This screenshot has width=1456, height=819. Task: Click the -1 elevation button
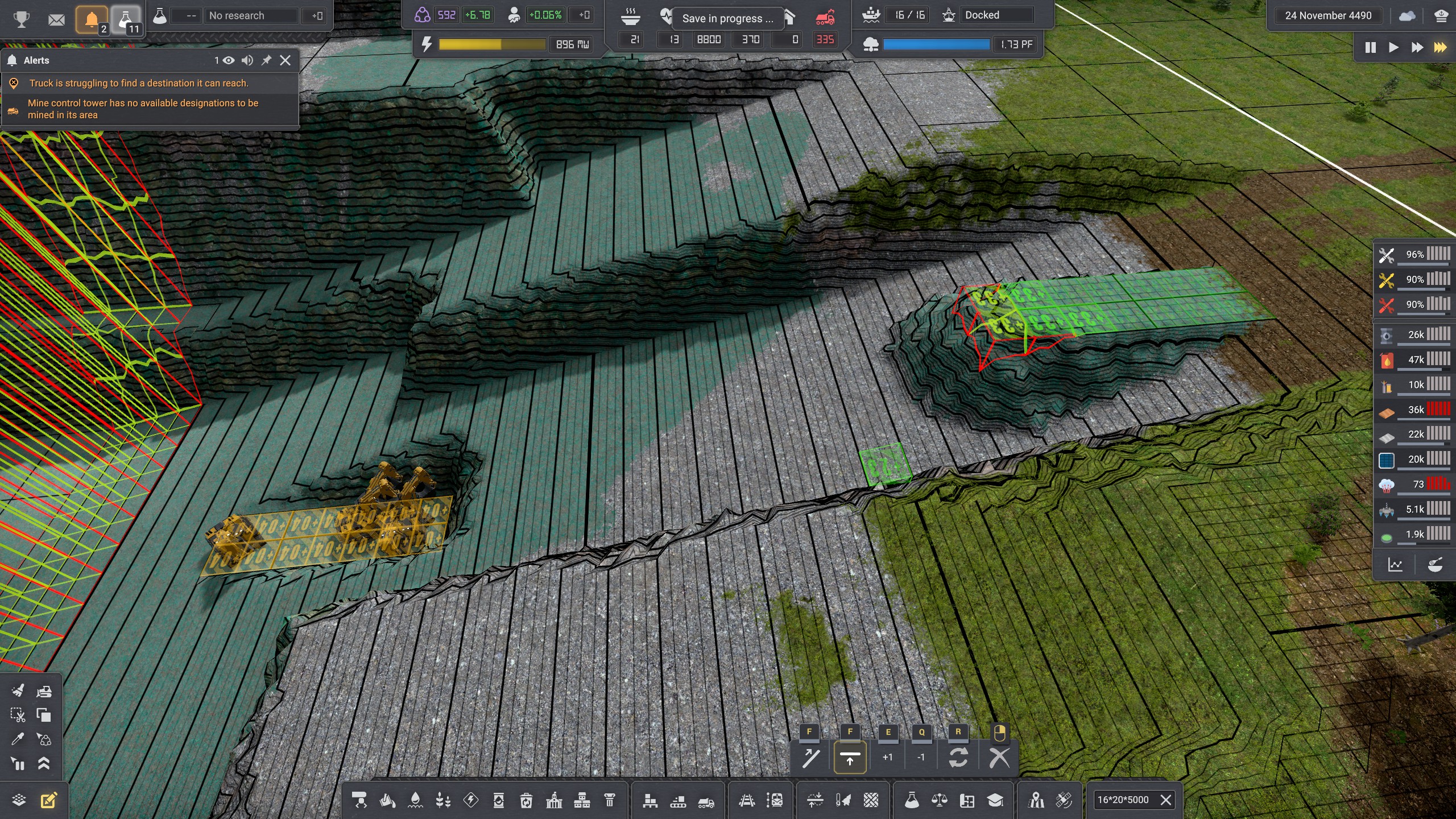(921, 758)
